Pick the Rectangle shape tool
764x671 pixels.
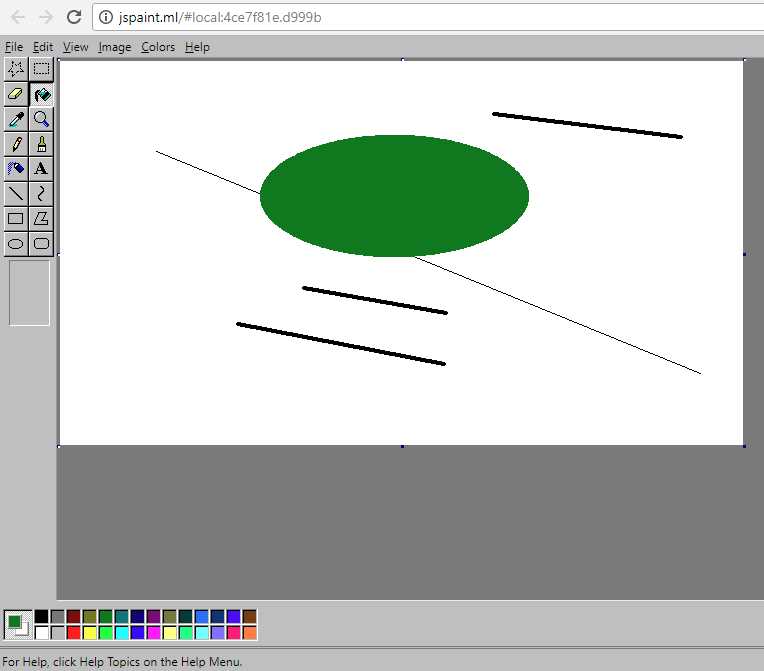coord(16,218)
